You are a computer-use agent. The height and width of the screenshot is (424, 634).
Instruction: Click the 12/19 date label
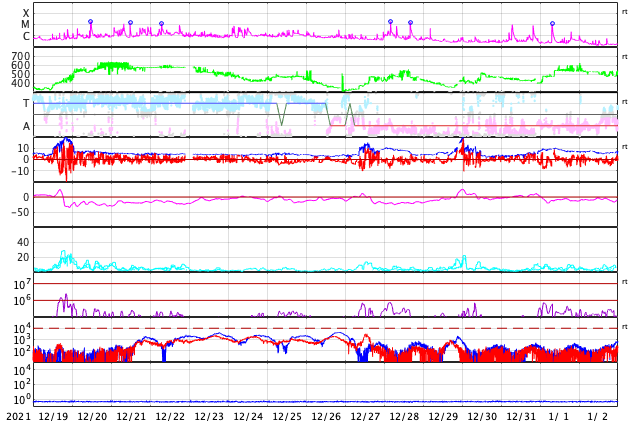[x=53, y=417]
